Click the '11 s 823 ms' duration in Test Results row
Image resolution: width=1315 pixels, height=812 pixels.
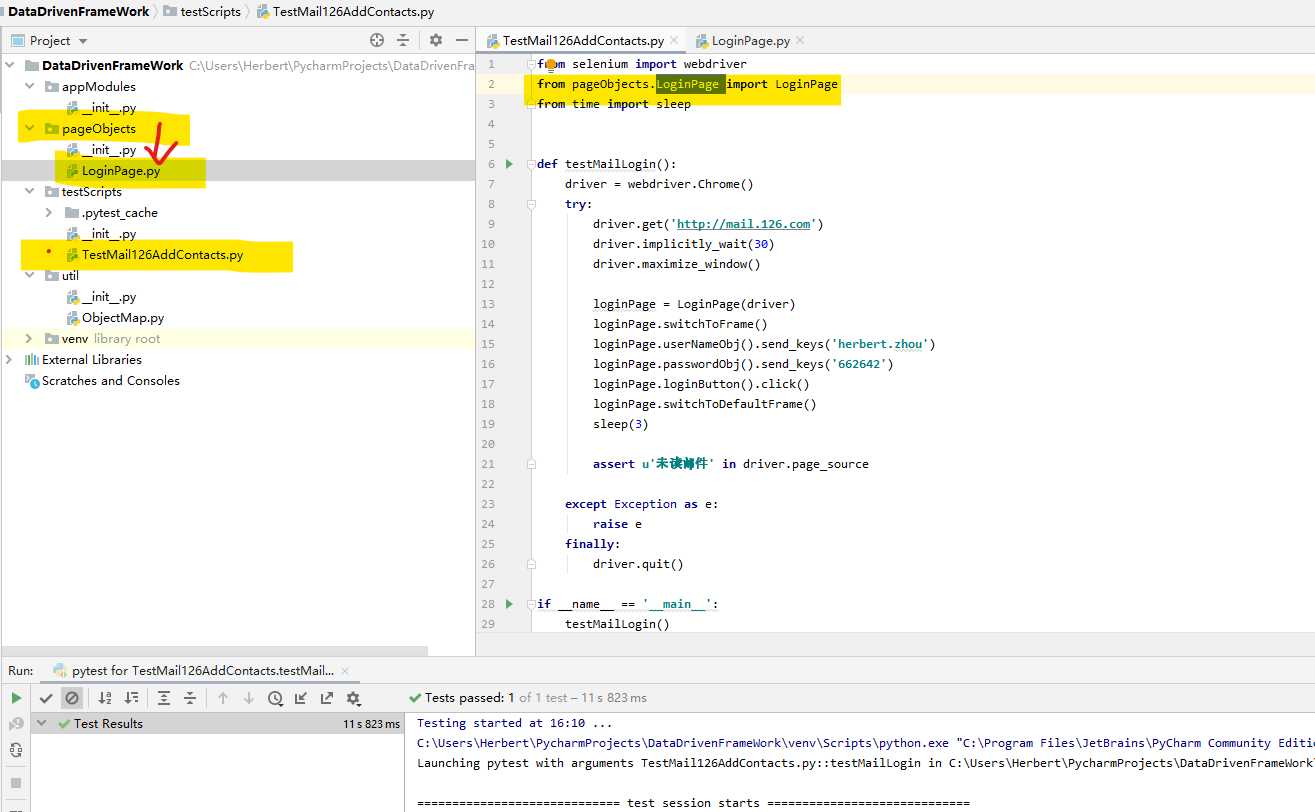[372, 724]
